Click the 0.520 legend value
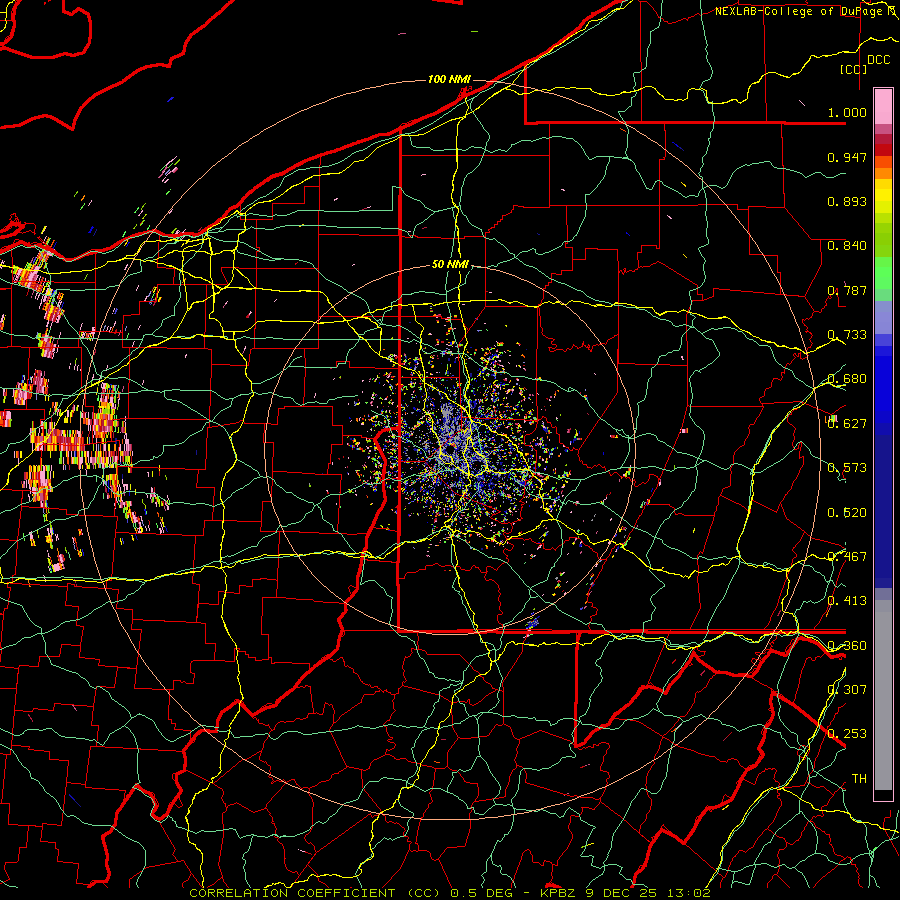This screenshot has width=900, height=900. (847, 513)
